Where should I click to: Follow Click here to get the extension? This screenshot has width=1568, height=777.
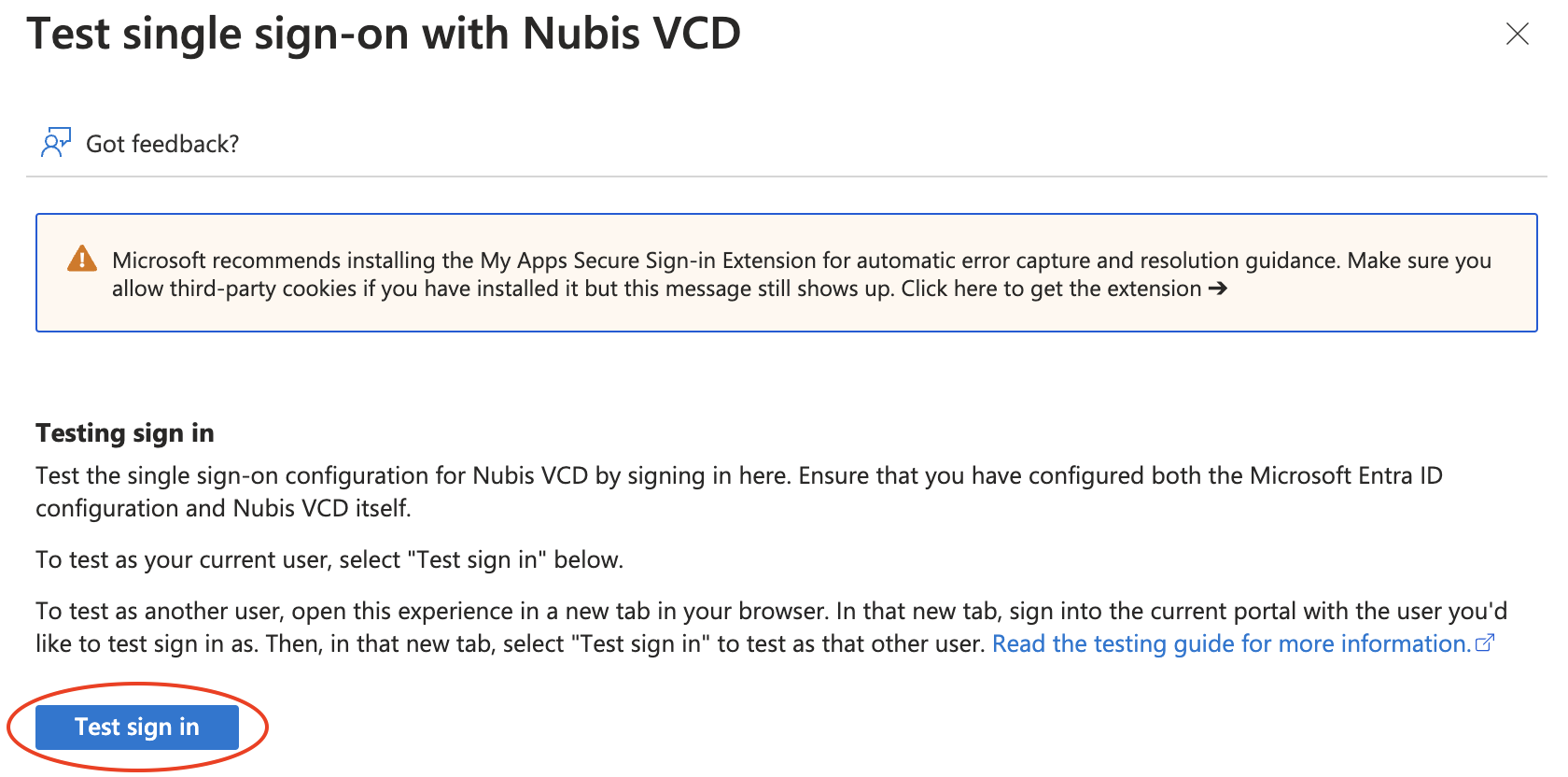click(1051, 289)
